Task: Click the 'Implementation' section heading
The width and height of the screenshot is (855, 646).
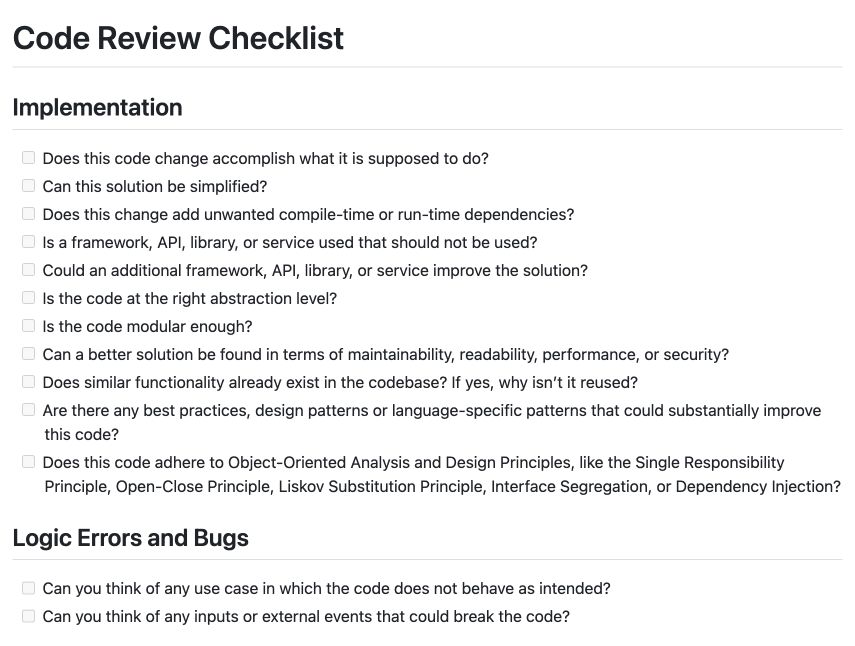Action: [97, 107]
